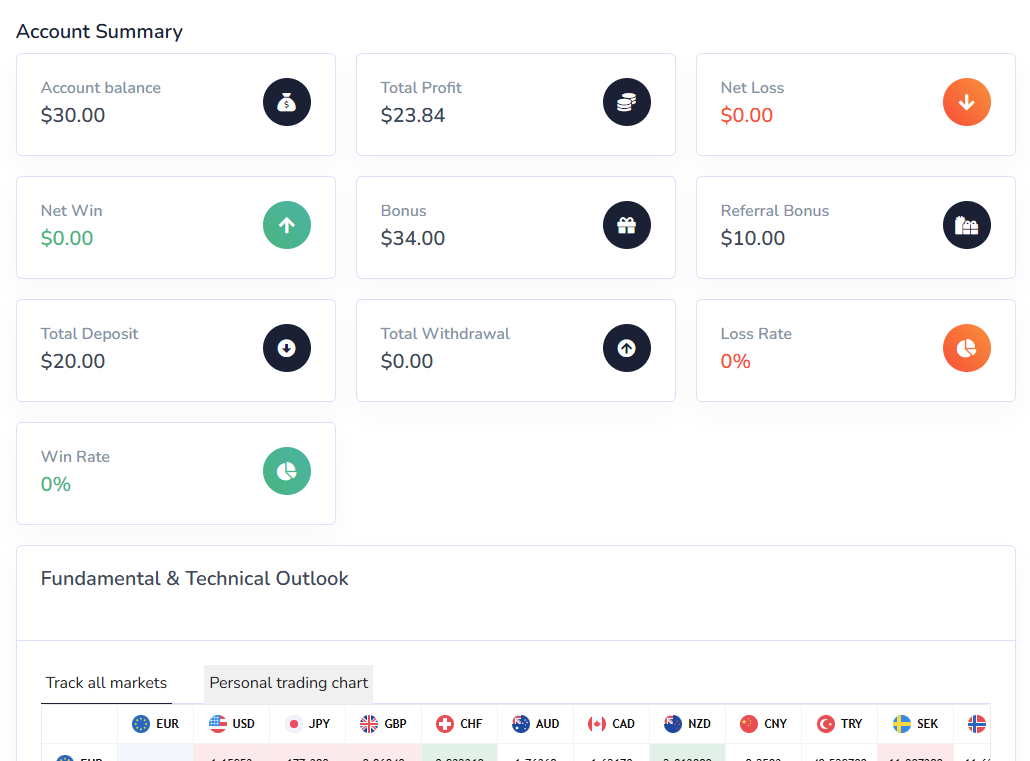Click the orange down-arrow Net Loss icon

click(x=967, y=102)
